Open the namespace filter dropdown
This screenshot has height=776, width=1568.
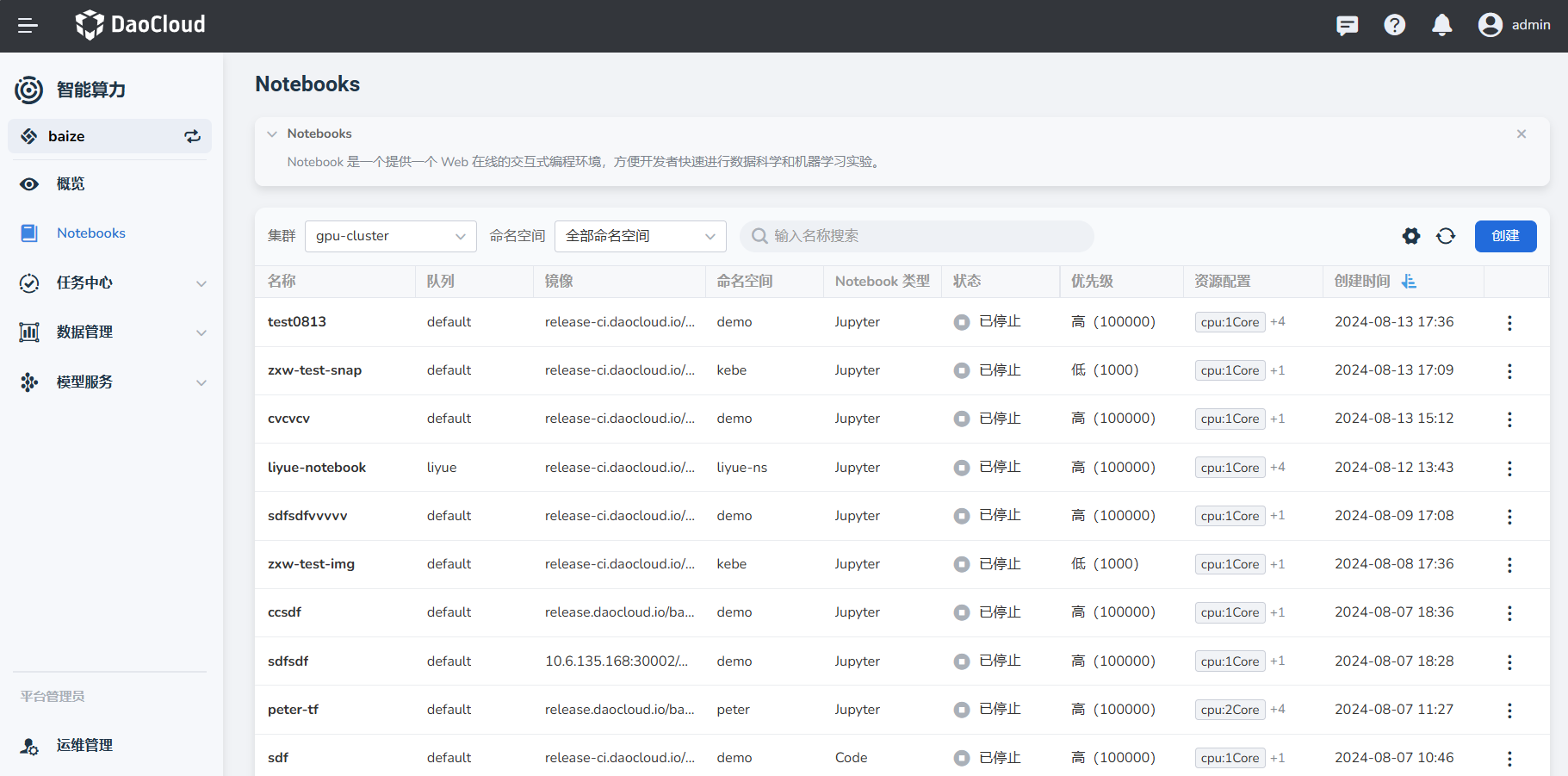coord(640,236)
